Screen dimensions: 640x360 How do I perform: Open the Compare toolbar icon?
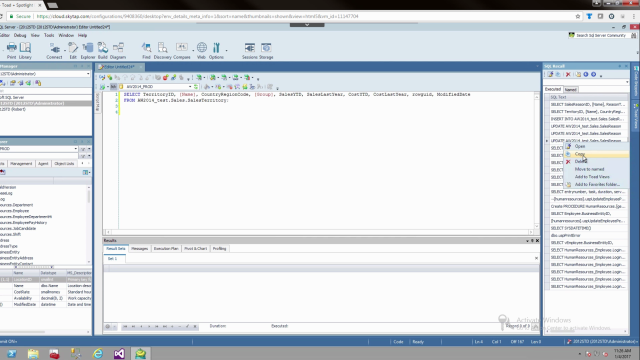(x=182, y=51)
